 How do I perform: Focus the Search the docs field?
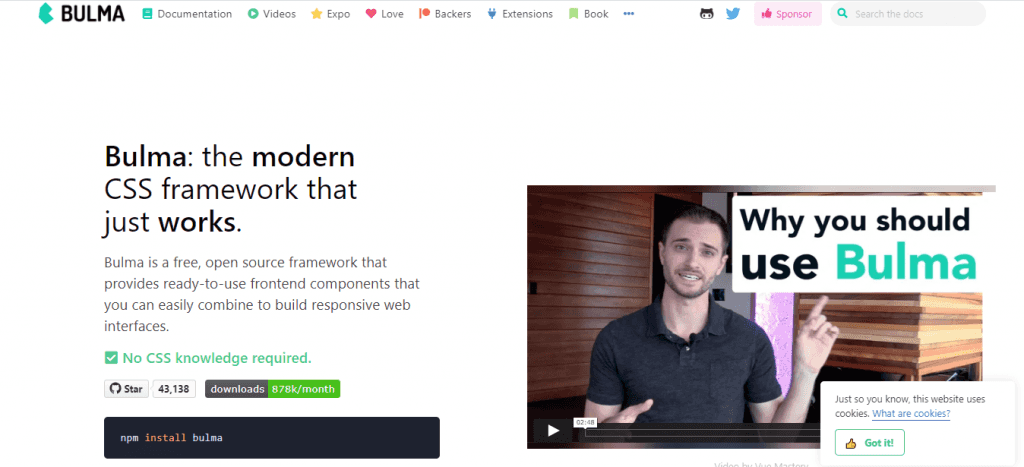908,14
